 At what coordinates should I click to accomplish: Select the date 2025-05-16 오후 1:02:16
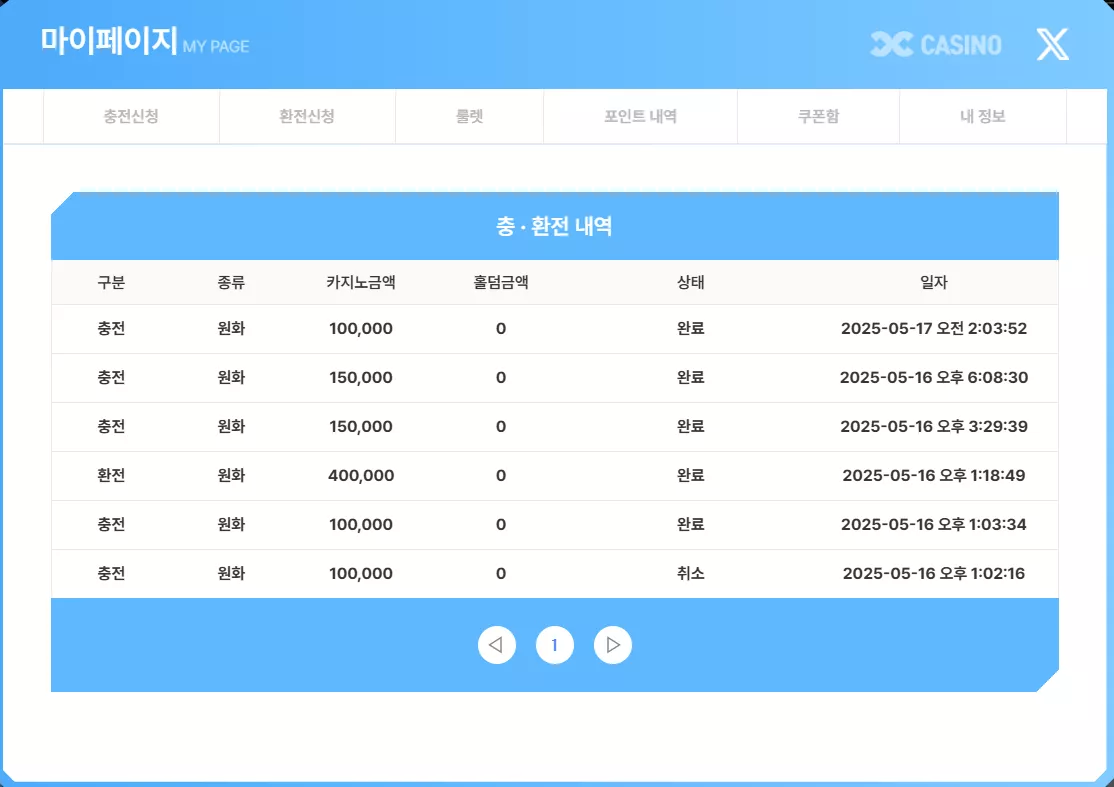[934, 574]
